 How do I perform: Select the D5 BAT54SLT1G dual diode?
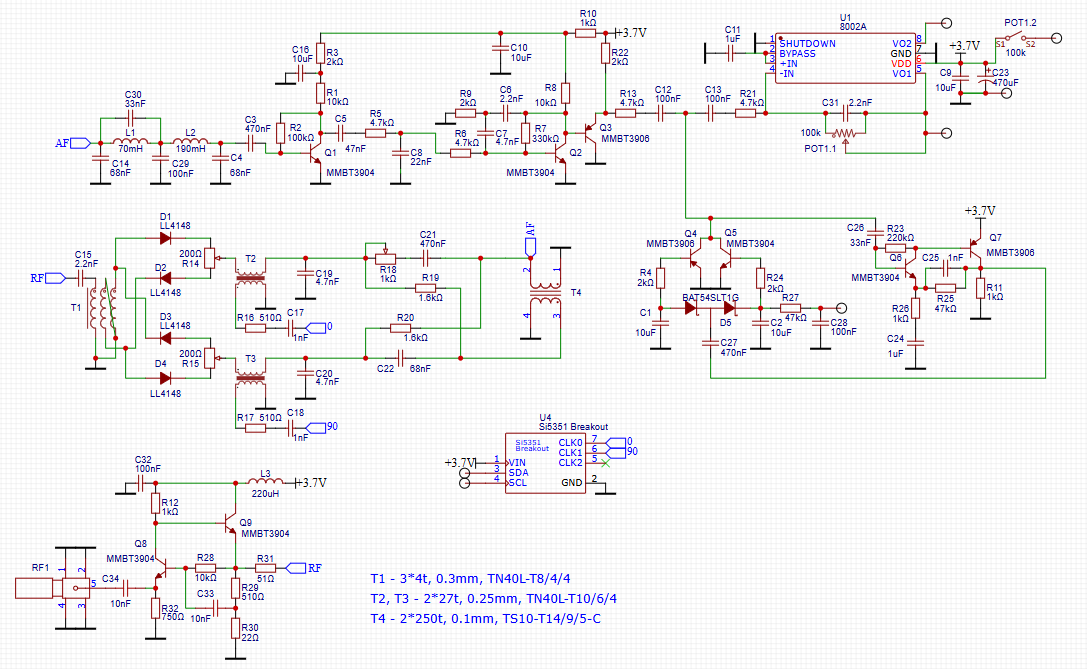pyautogui.click(x=710, y=309)
